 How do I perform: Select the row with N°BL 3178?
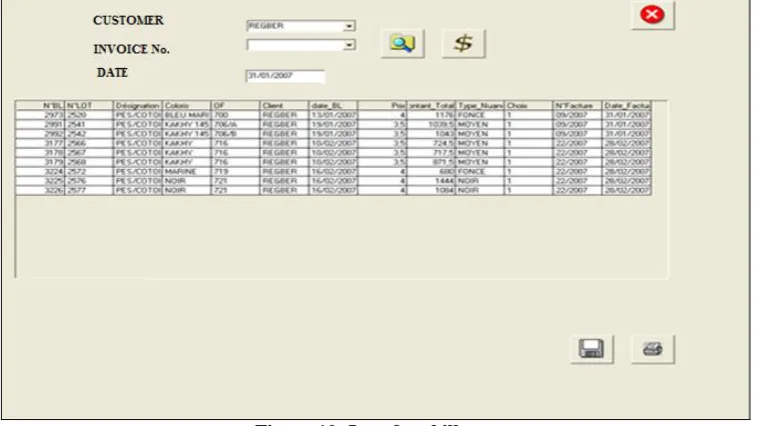[x=334, y=152]
